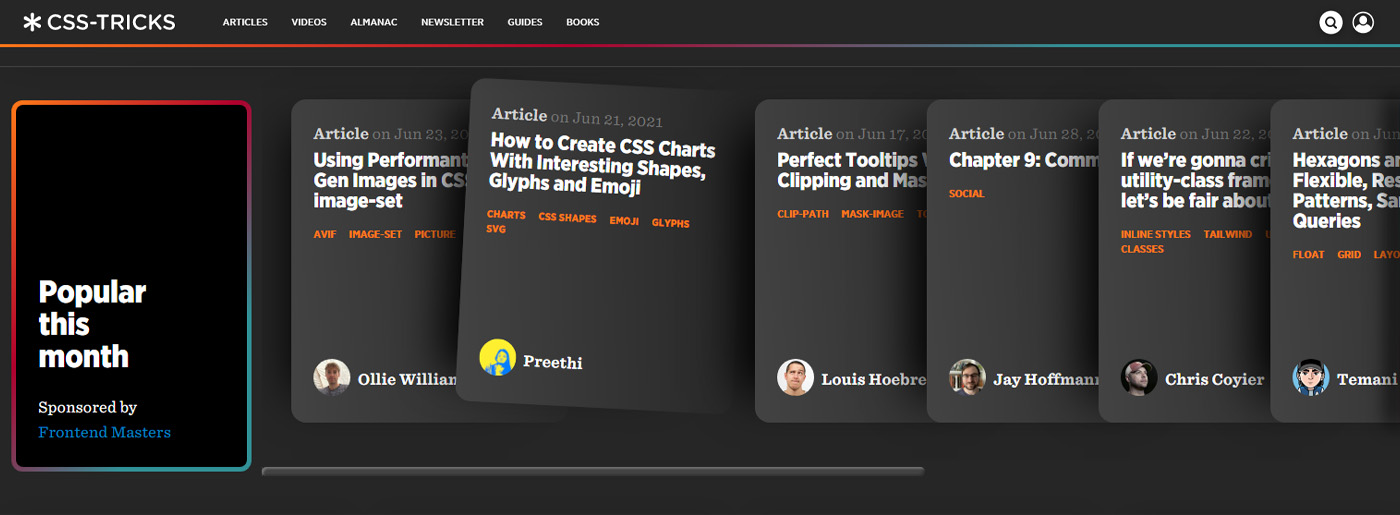Image resolution: width=1400 pixels, height=515 pixels.
Task: Click Temani's cartoon avatar
Action: [1310, 378]
